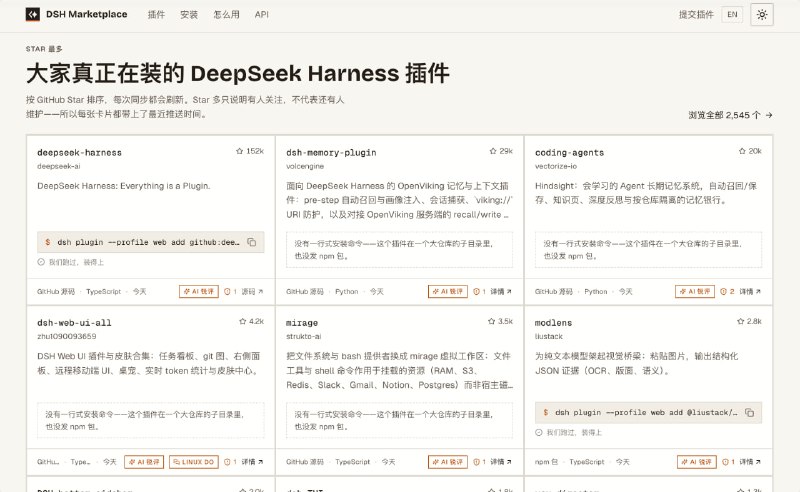Open the 插件 nav item
The width and height of the screenshot is (800, 492).
[156, 14]
